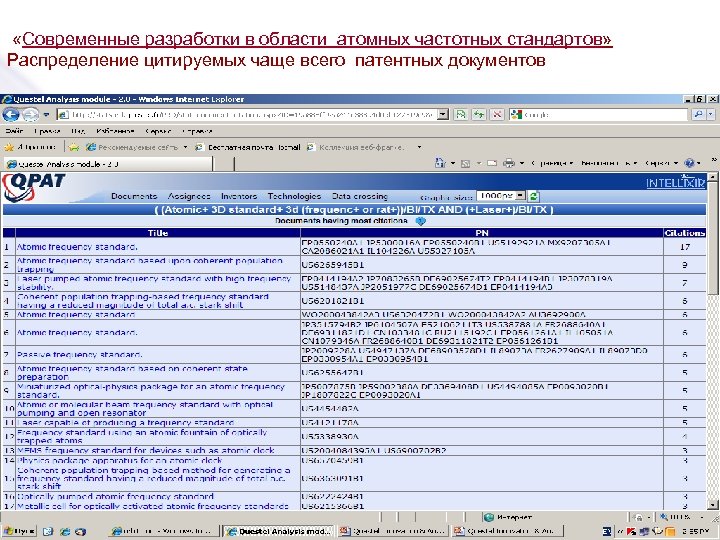Click the Windows Пуск start button
Viewport: 720px width, 540px height.
[x=19, y=531]
